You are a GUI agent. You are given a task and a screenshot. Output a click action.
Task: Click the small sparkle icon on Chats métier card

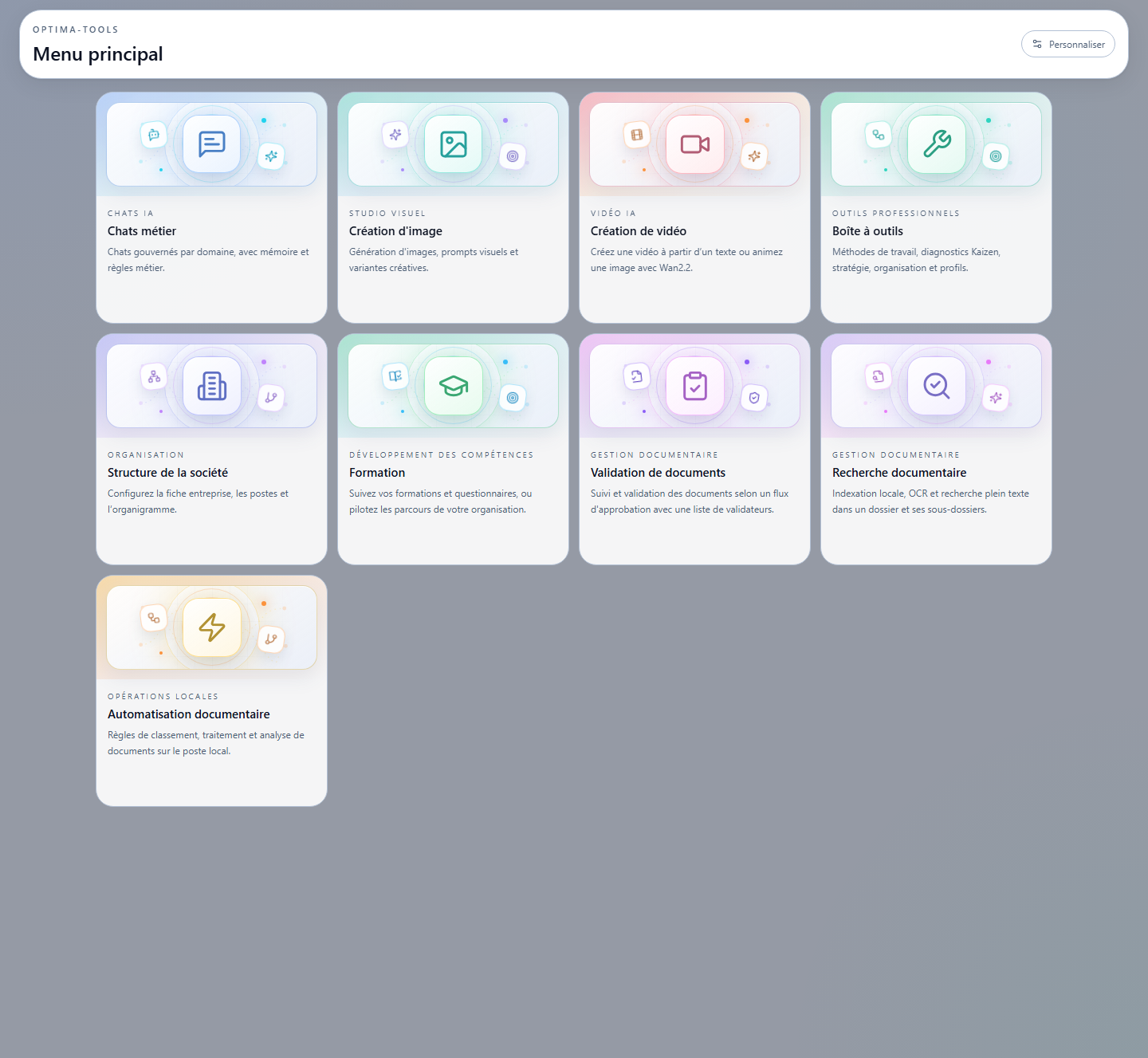(271, 156)
